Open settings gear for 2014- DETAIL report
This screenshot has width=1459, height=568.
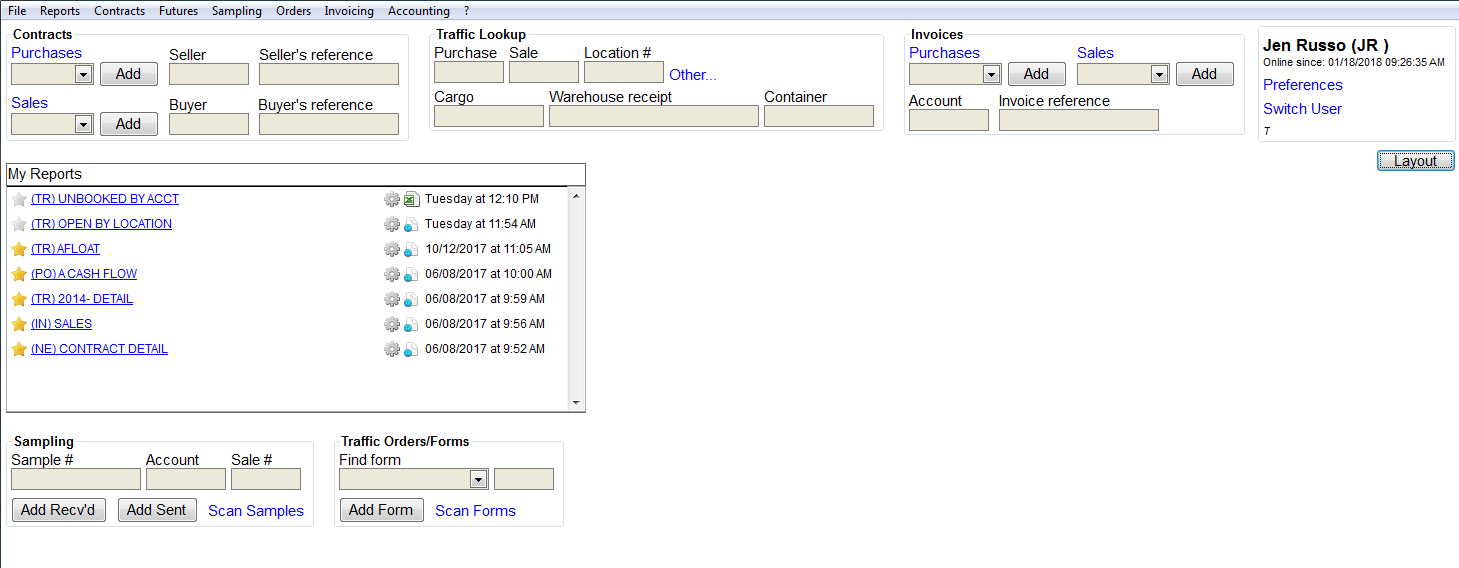tap(392, 299)
